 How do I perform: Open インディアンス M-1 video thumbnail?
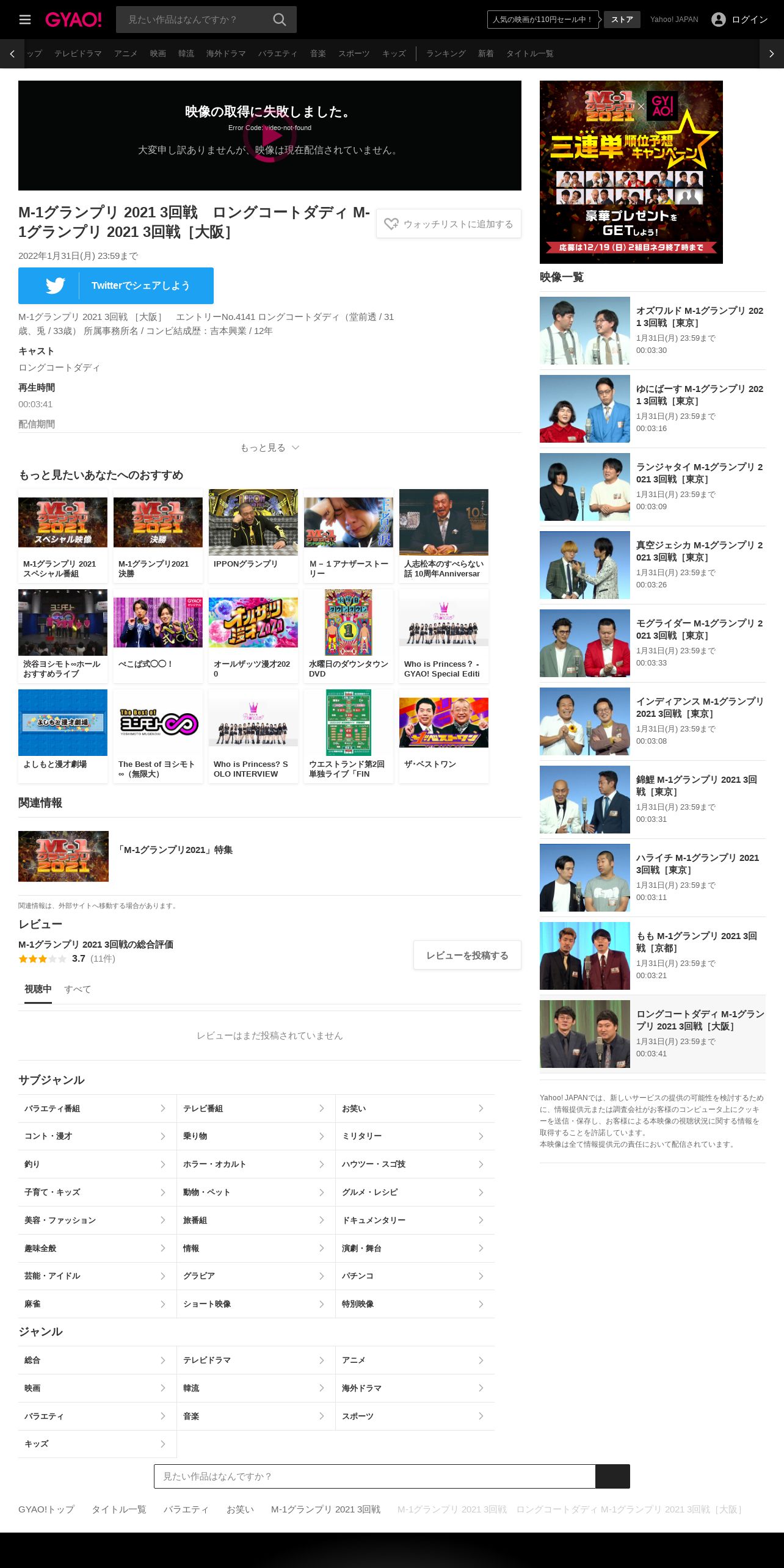coord(585,722)
